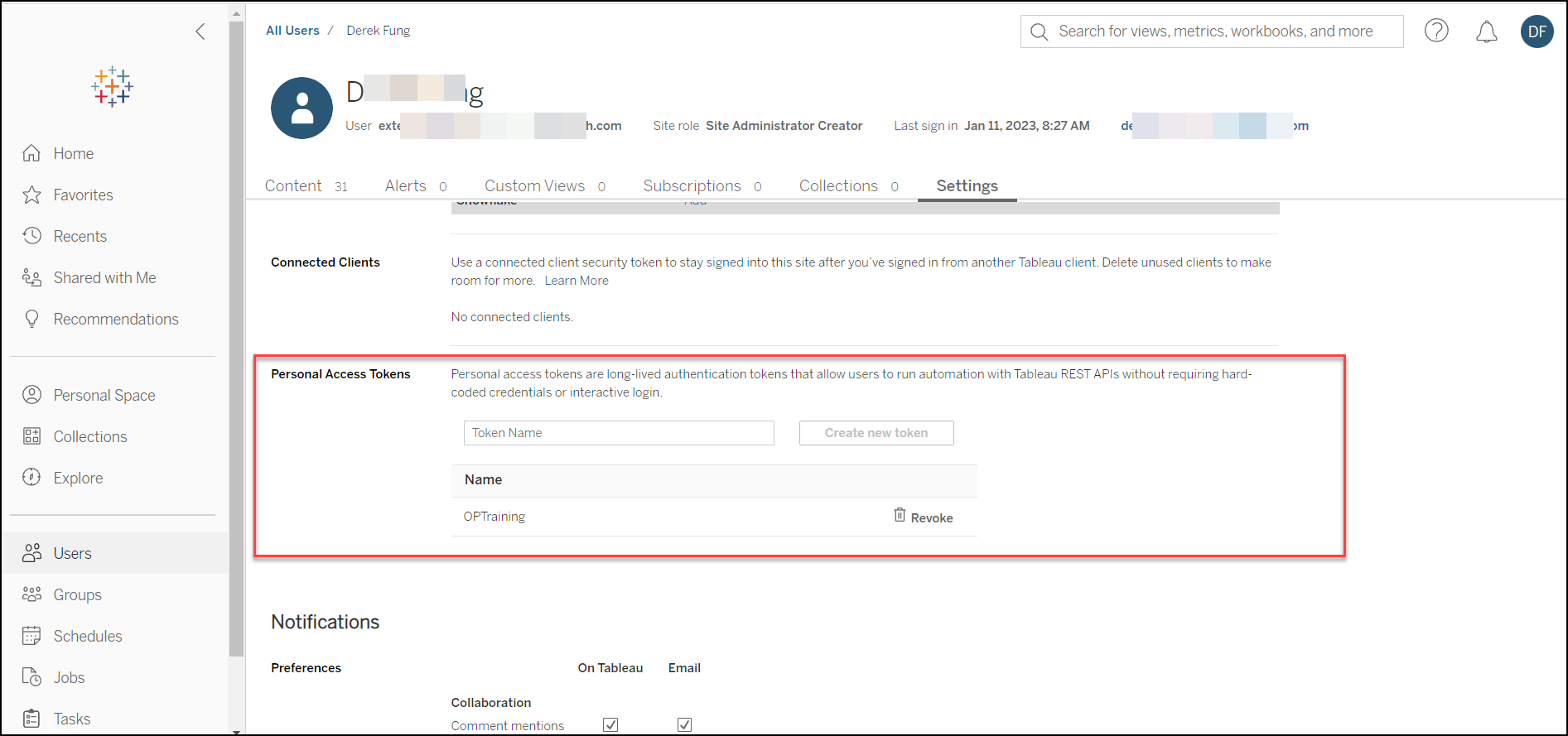Open the help question mark menu
The image size is (1568, 736).
click(x=1436, y=31)
